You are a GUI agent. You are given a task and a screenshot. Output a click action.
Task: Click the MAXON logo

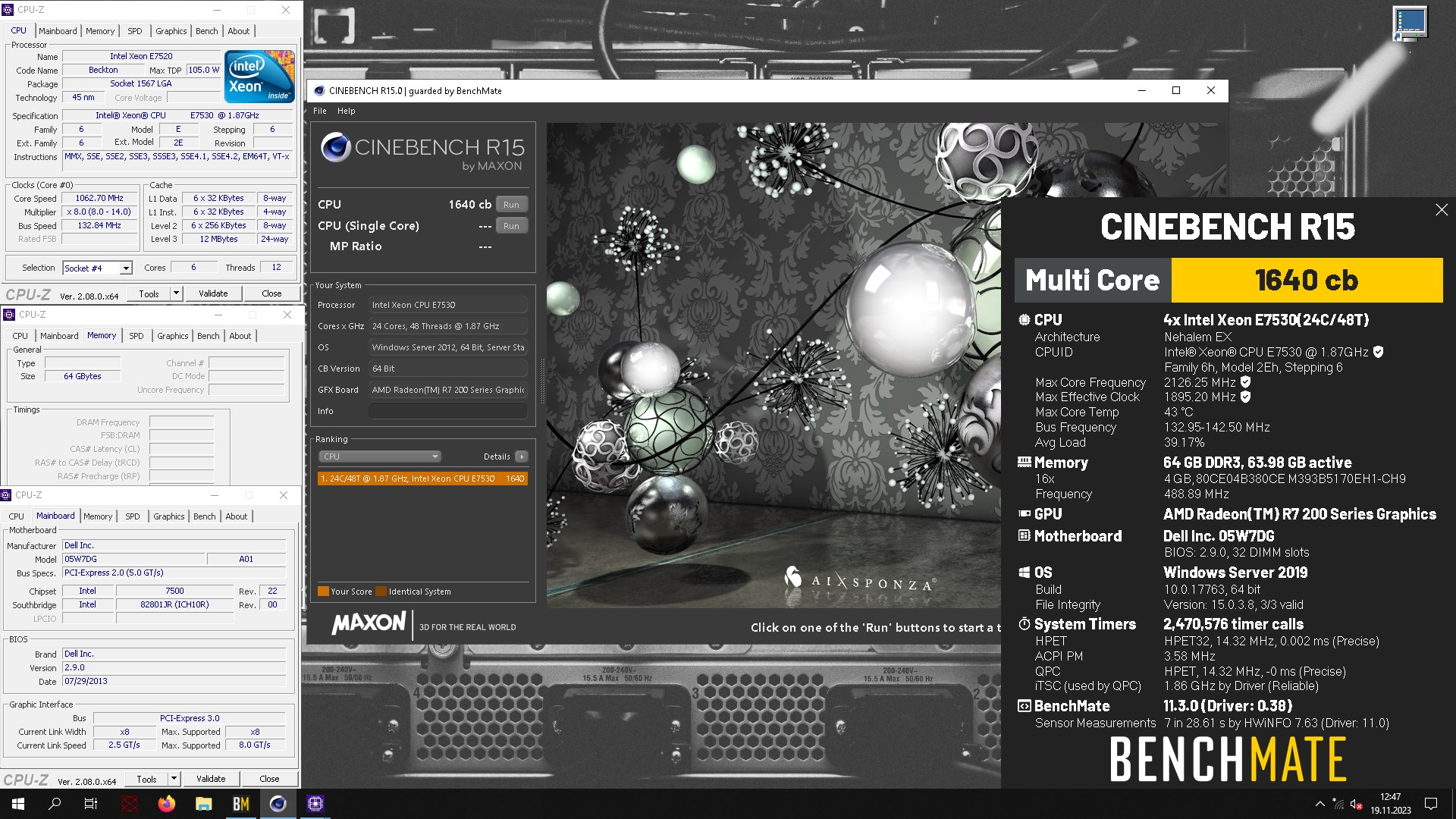[x=369, y=623]
